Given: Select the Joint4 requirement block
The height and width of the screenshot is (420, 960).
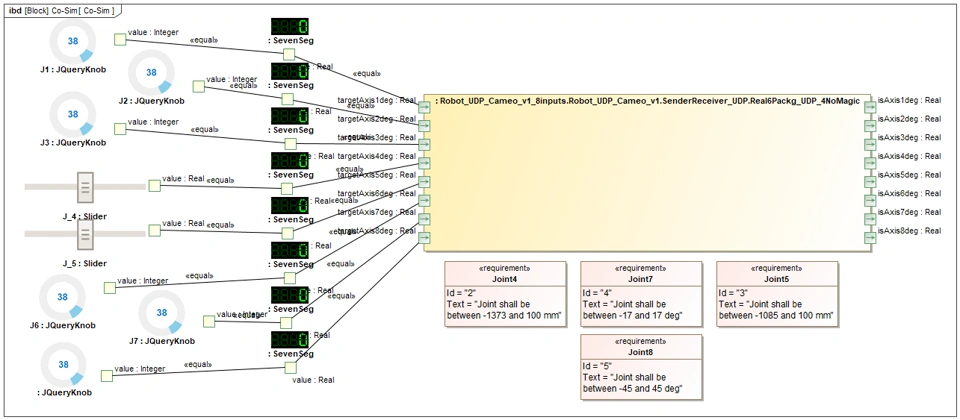Looking at the screenshot, I should (506, 294).
